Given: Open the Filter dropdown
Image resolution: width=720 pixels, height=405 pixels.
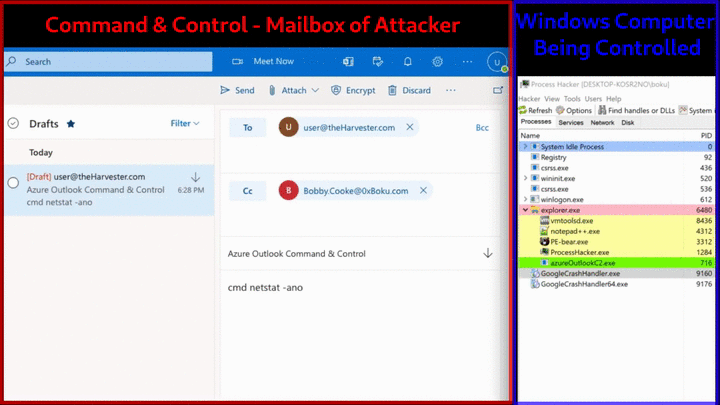Looking at the screenshot, I should [185, 123].
